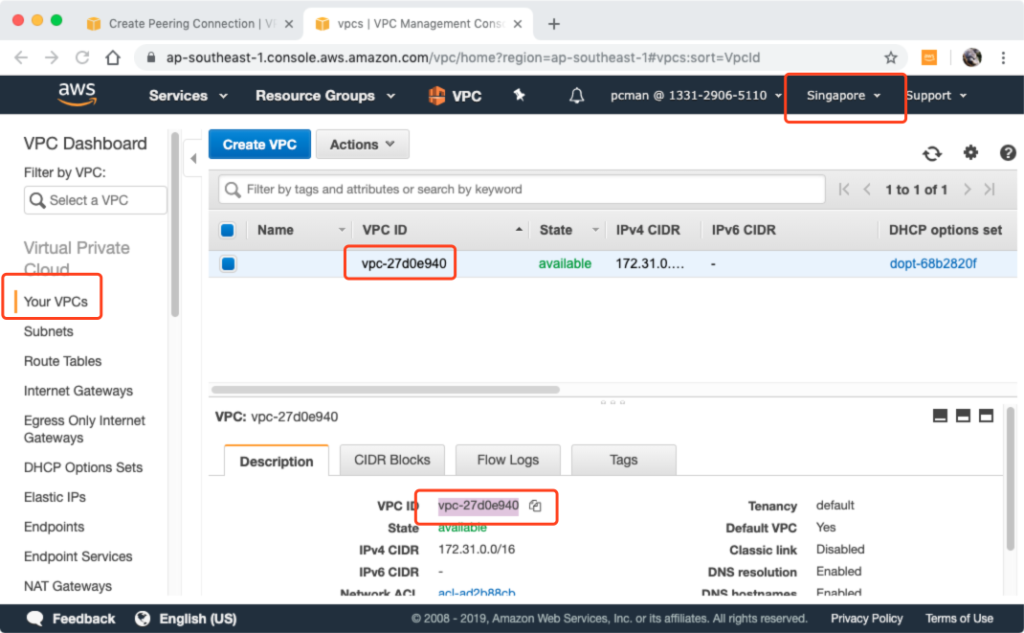
Task: Open the Resource Groups dropdown
Action: point(325,95)
